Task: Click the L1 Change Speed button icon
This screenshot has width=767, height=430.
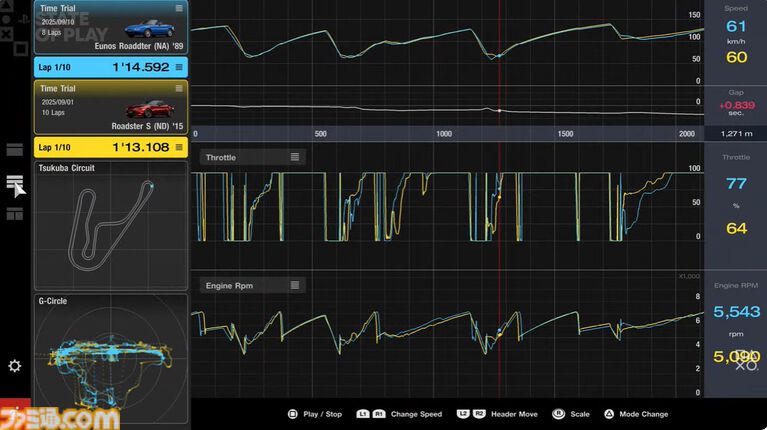Action: click(362, 414)
